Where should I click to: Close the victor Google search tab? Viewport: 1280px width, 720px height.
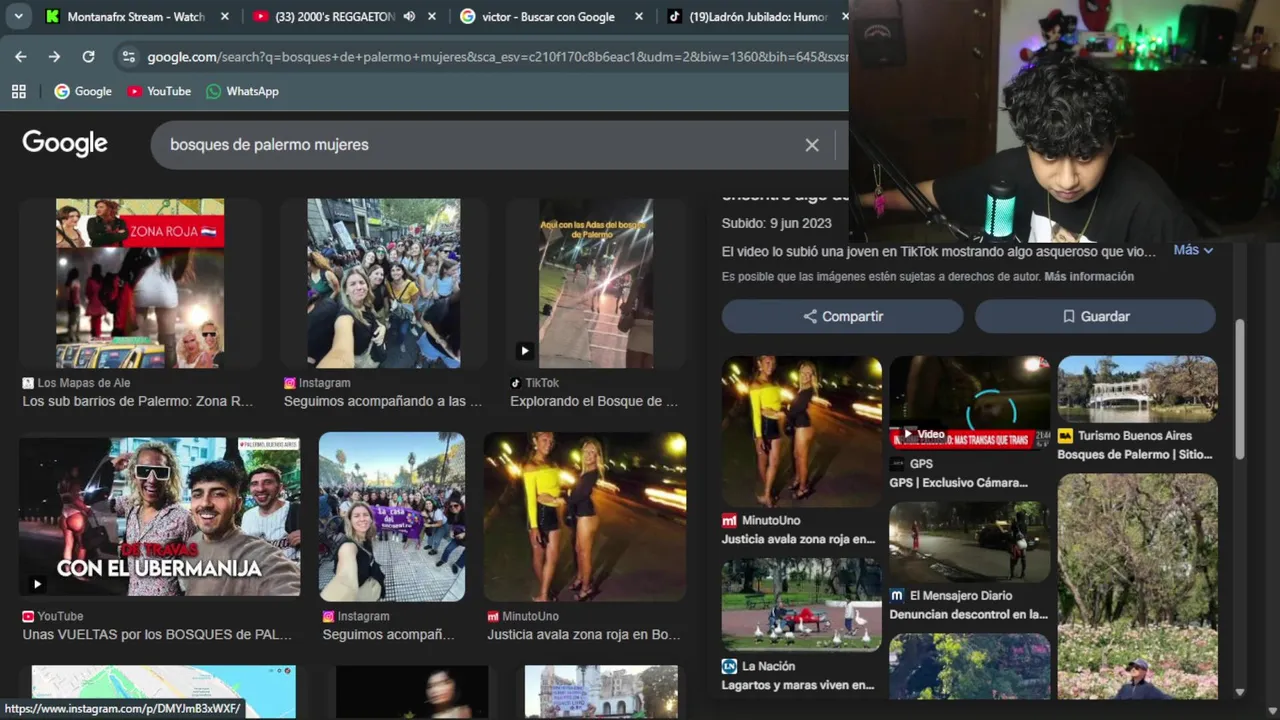click(639, 16)
